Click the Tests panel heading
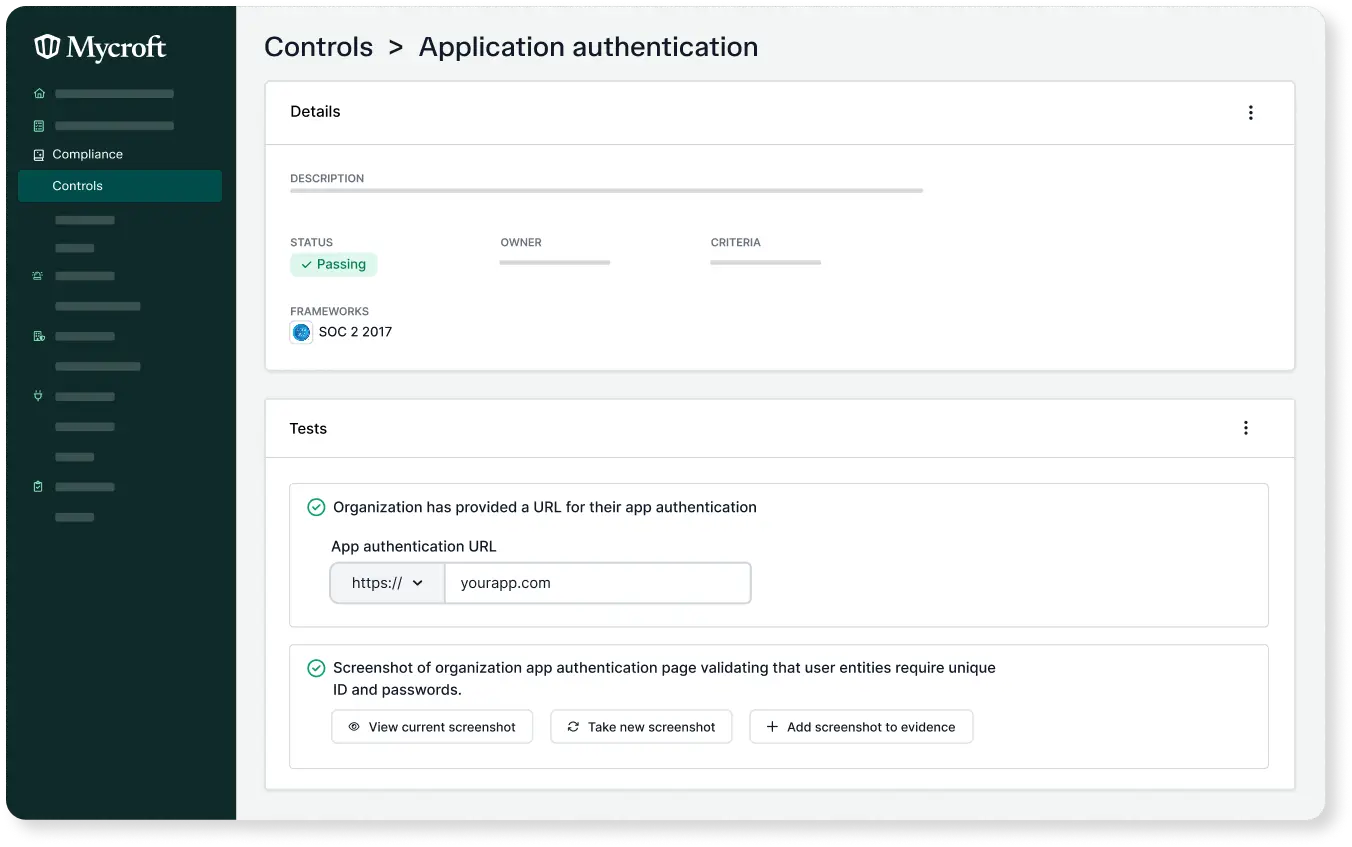The width and height of the screenshot is (1352, 847). [308, 428]
